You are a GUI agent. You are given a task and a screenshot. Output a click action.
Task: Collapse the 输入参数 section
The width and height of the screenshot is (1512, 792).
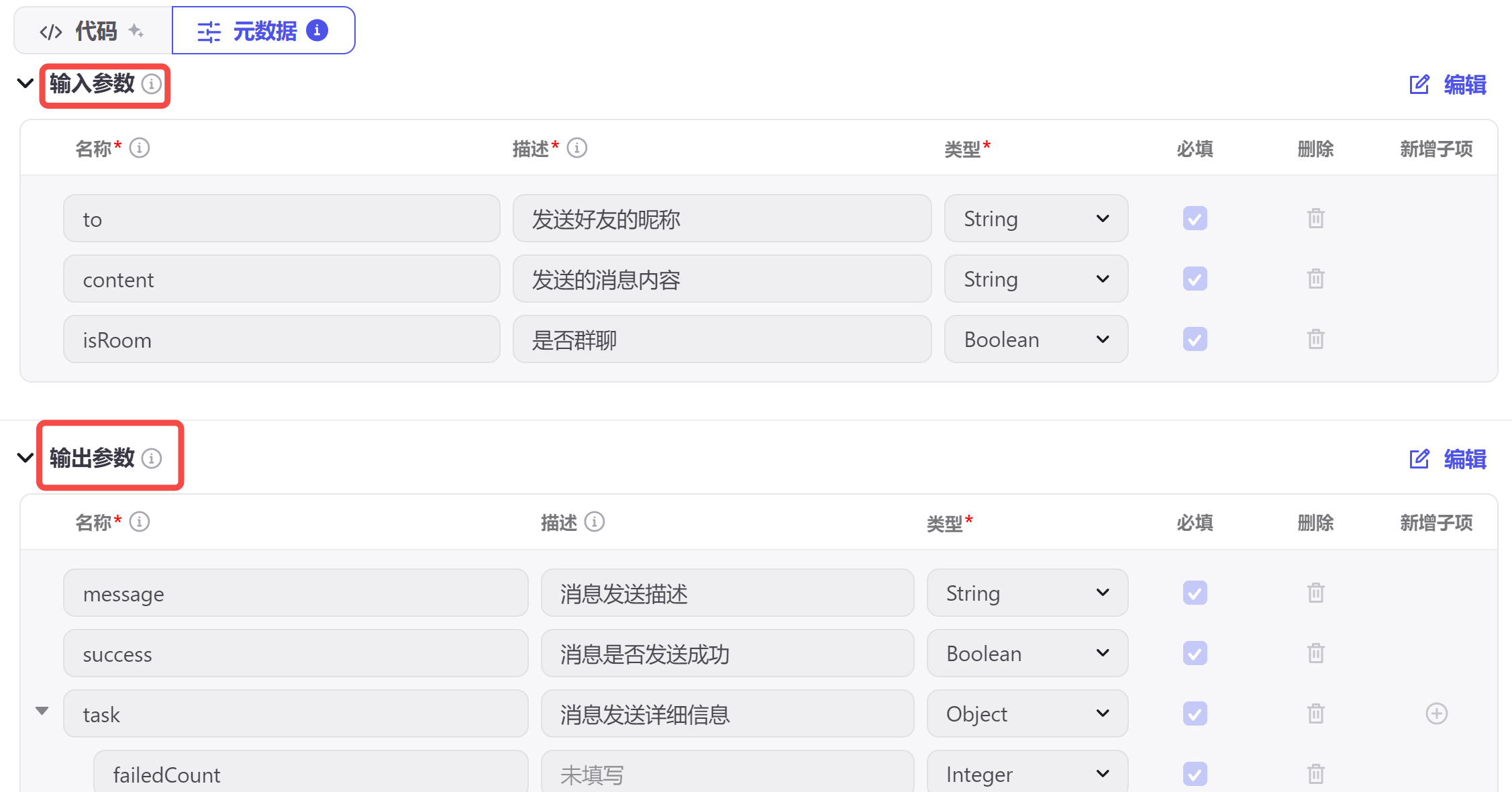[x=25, y=84]
